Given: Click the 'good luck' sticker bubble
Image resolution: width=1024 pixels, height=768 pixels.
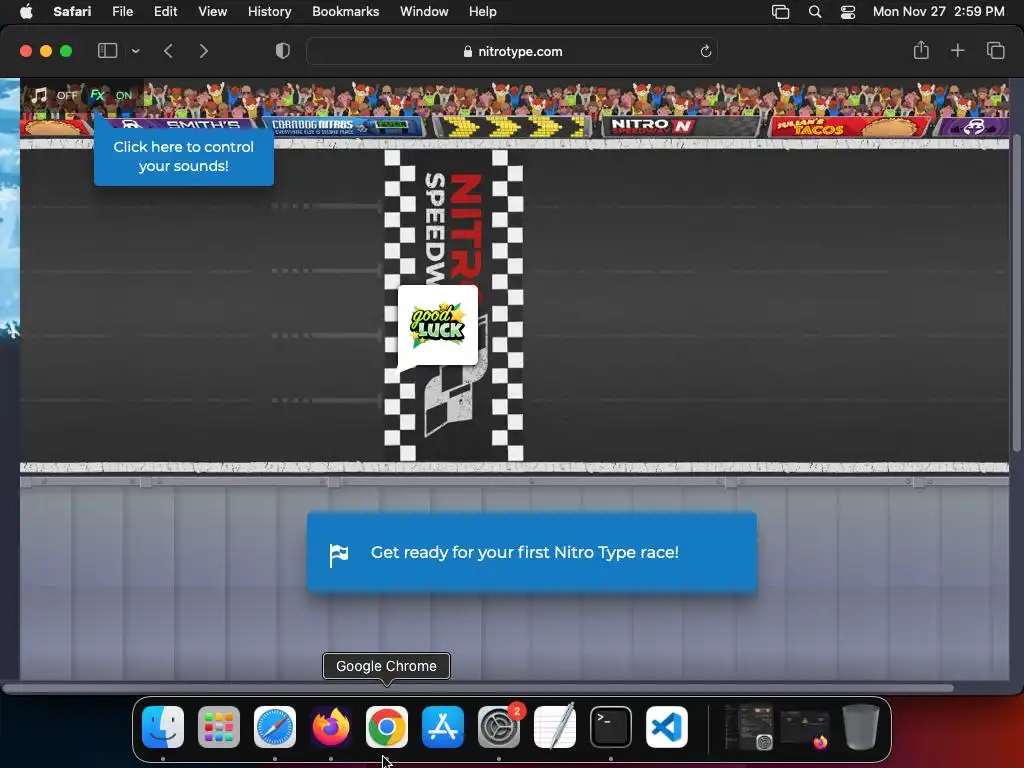Looking at the screenshot, I should (x=438, y=325).
